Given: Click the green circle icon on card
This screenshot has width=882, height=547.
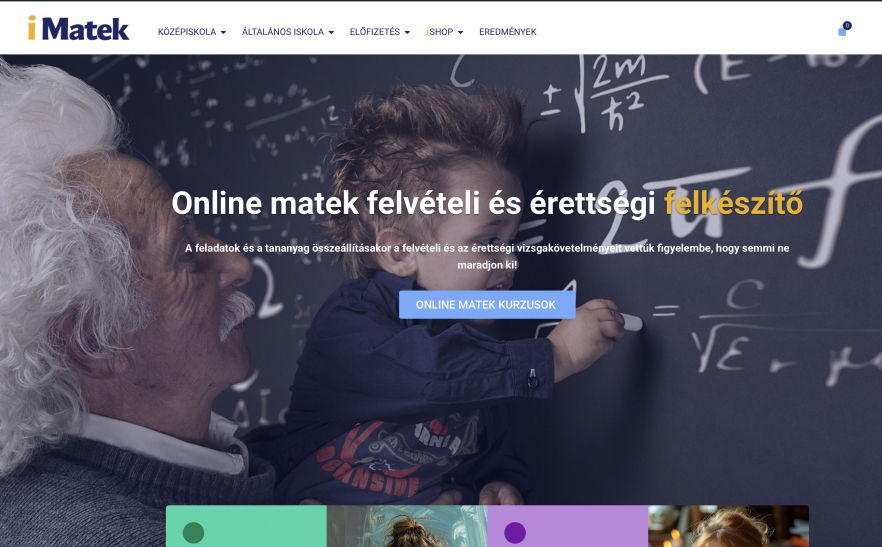Looking at the screenshot, I should pos(194,532).
